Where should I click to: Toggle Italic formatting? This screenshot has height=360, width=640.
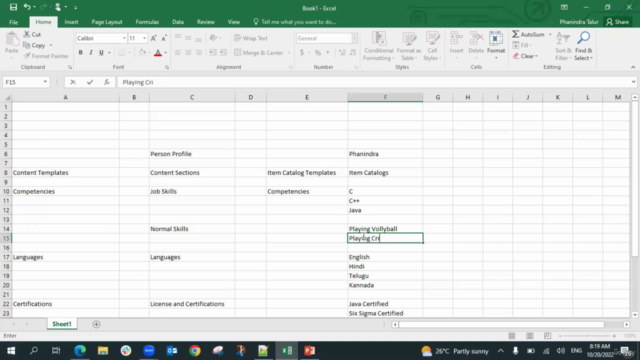coord(91,53)
